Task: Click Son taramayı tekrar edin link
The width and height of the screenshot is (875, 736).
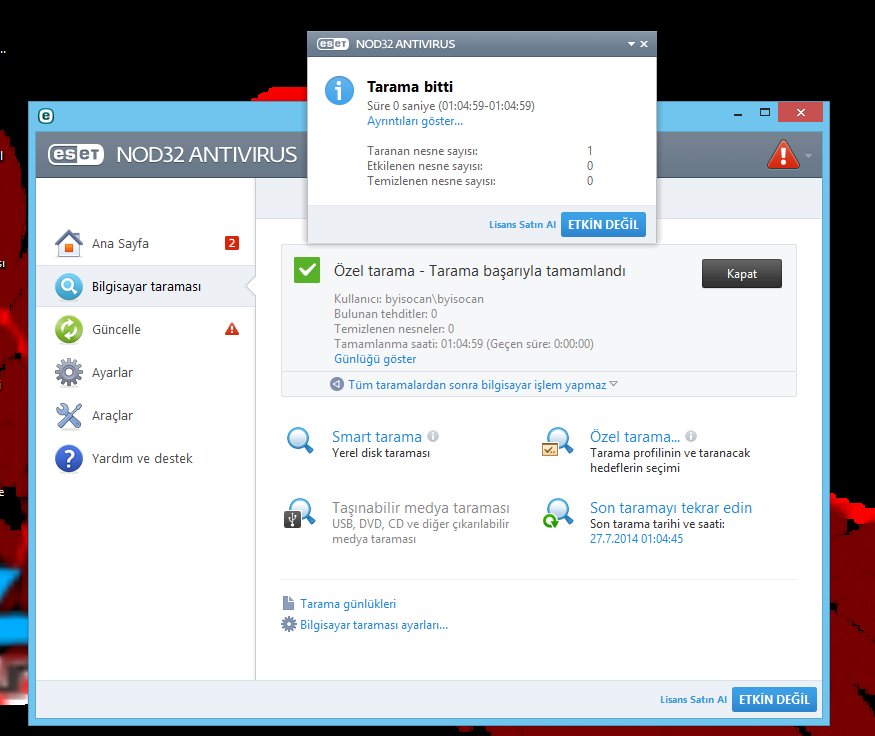Action: point(671,508)
